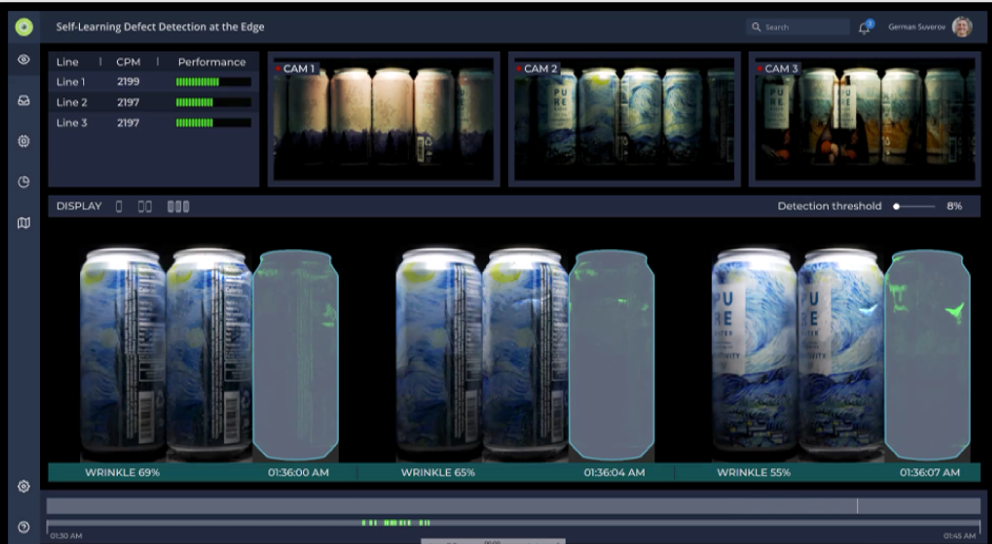Click the 01:36:04 AM timestamp
This screenshot has width=992, height=544.
[x=614, y=473]
